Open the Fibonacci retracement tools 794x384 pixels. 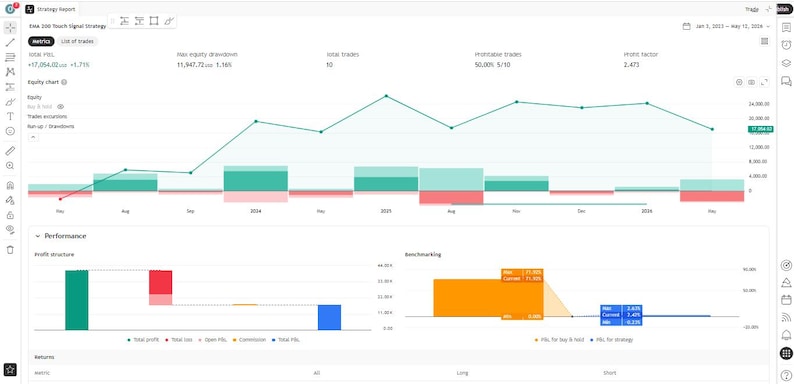pos(10,57)
